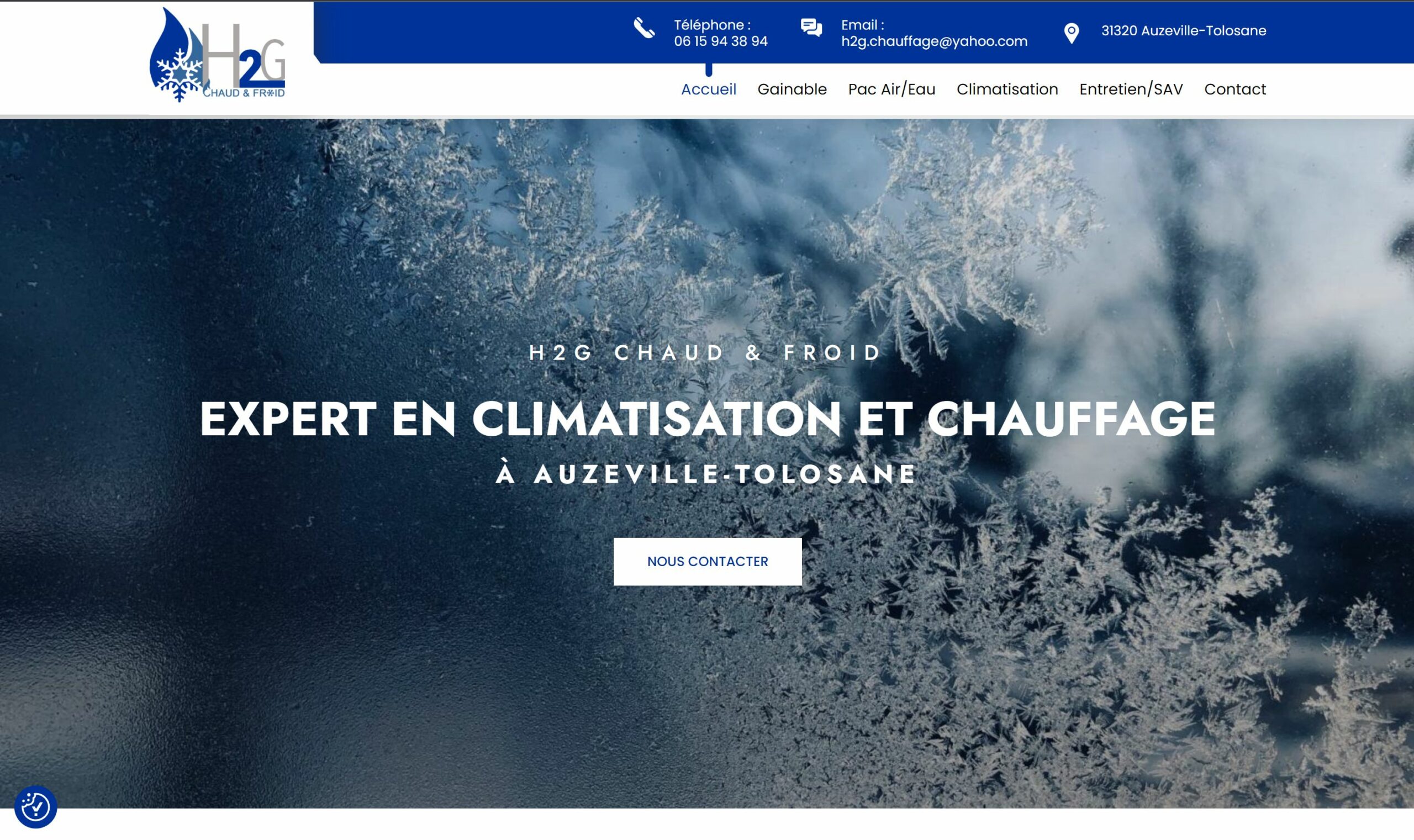Click the h2g.chauffage@yahoo.com email link
The image size is (1414, 840).
[934, 41]
